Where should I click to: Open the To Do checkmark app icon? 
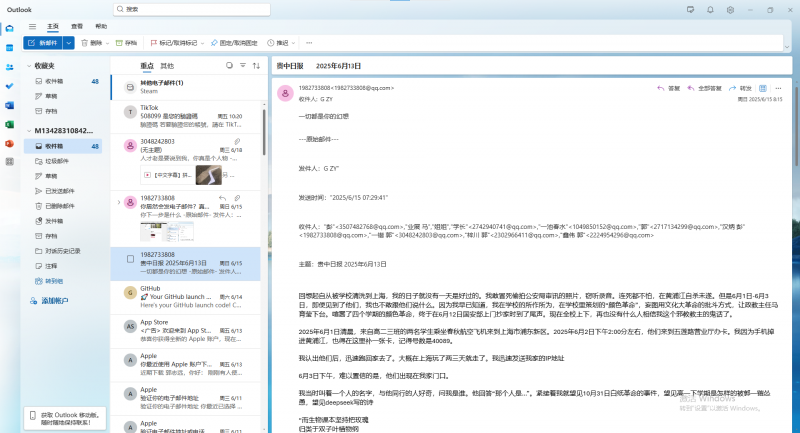coord(9,86)
